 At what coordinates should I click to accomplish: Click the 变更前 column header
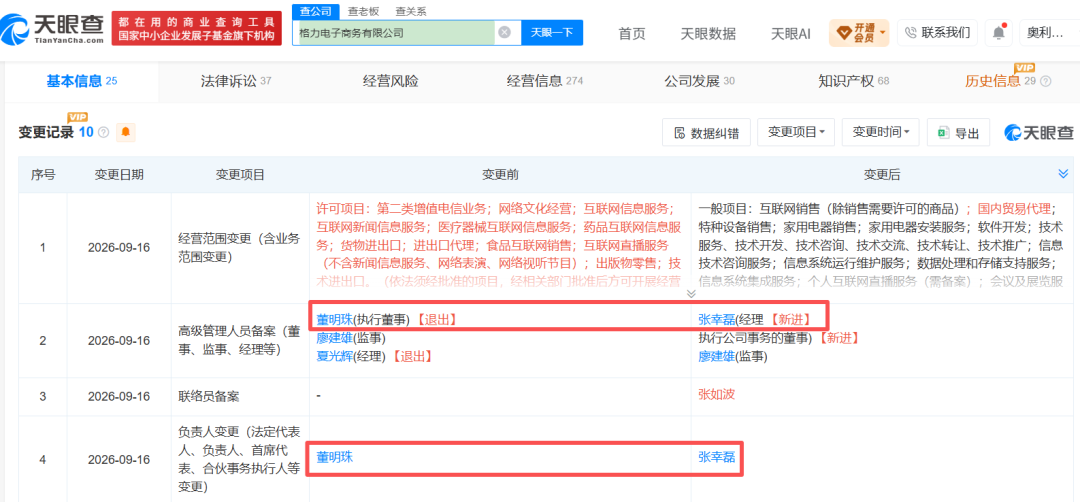pyautogui.click(x=500, y=175)
